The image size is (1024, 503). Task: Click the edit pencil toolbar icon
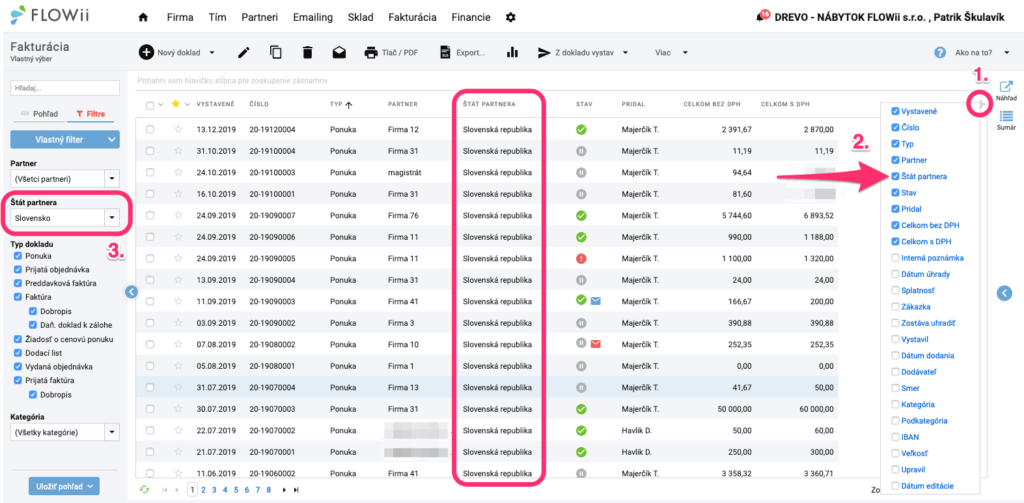pyautogui.click(x=244, y=53)
